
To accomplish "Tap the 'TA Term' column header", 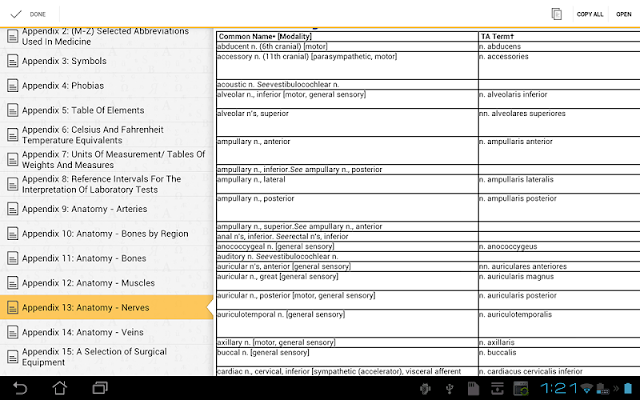I will [x=559, y=36].
